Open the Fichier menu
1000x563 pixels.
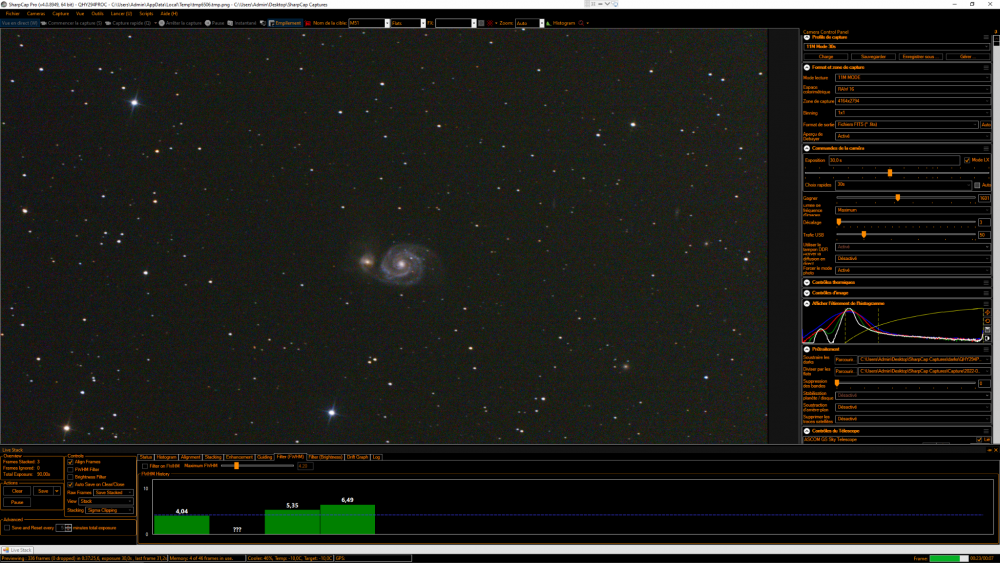tap(12, 13)
